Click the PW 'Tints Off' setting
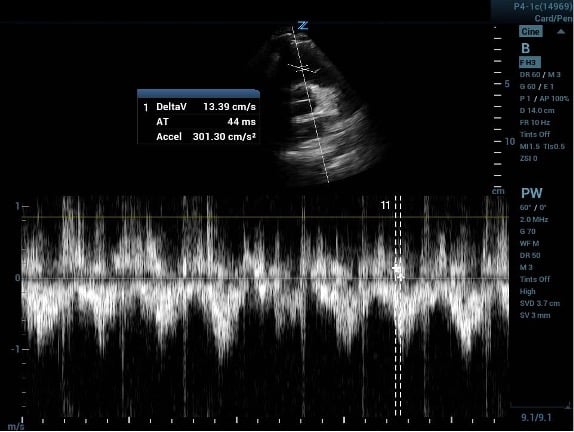 (535, 279)
